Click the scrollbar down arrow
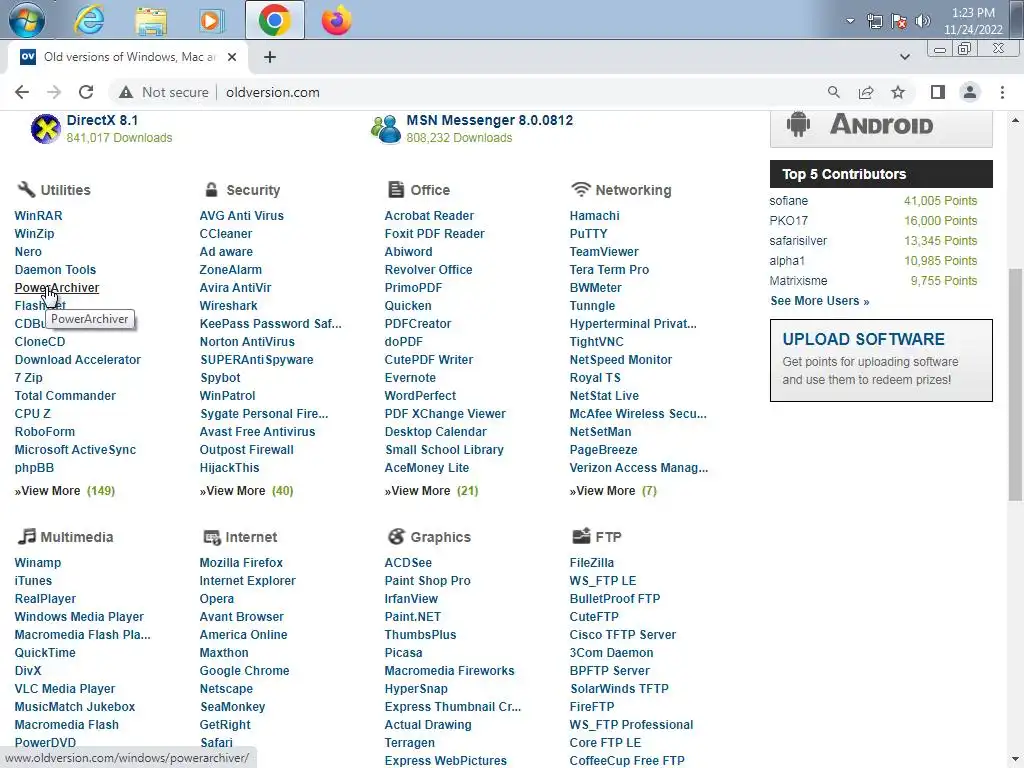This screenshot has height=768, width=1024. coord(1015,760)
